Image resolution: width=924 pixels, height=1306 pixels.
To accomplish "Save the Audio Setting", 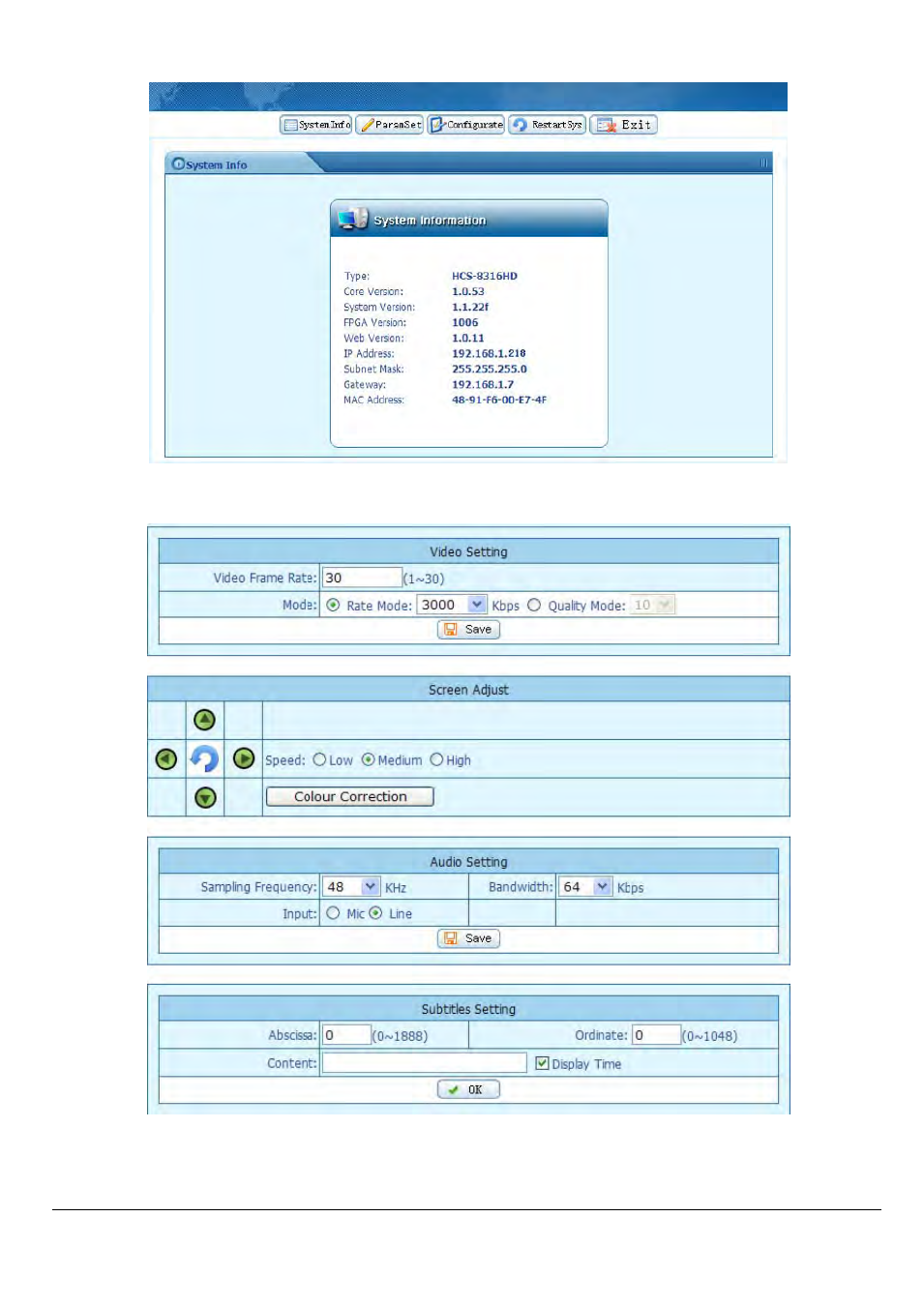I will 468,938.
